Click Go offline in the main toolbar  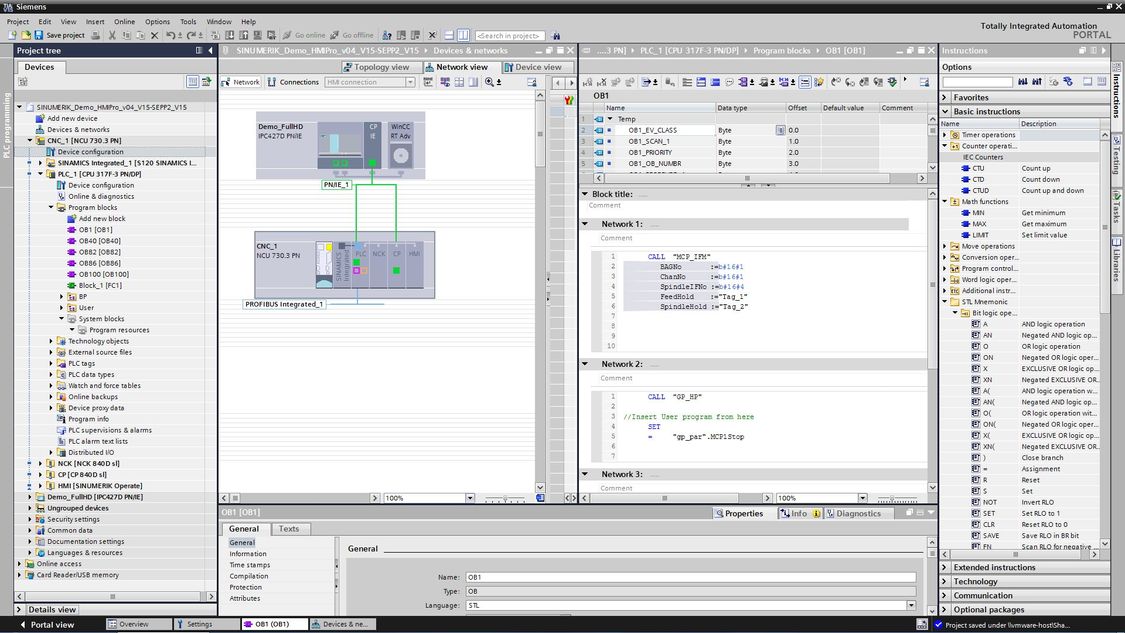(x=352, y=35)
